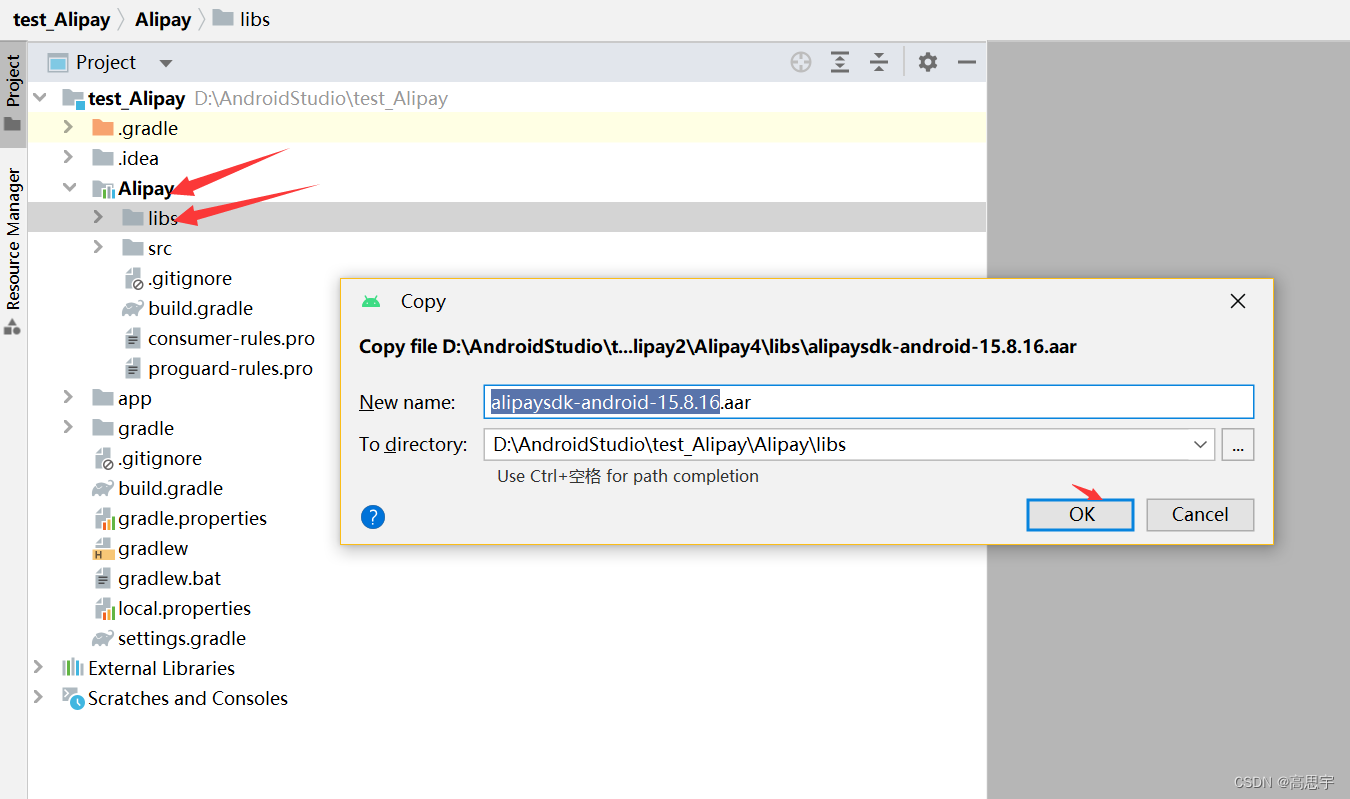Select gradlew.bat file icon
The height and width of the screenshot is (799, 1350).
tap(102, 578)
